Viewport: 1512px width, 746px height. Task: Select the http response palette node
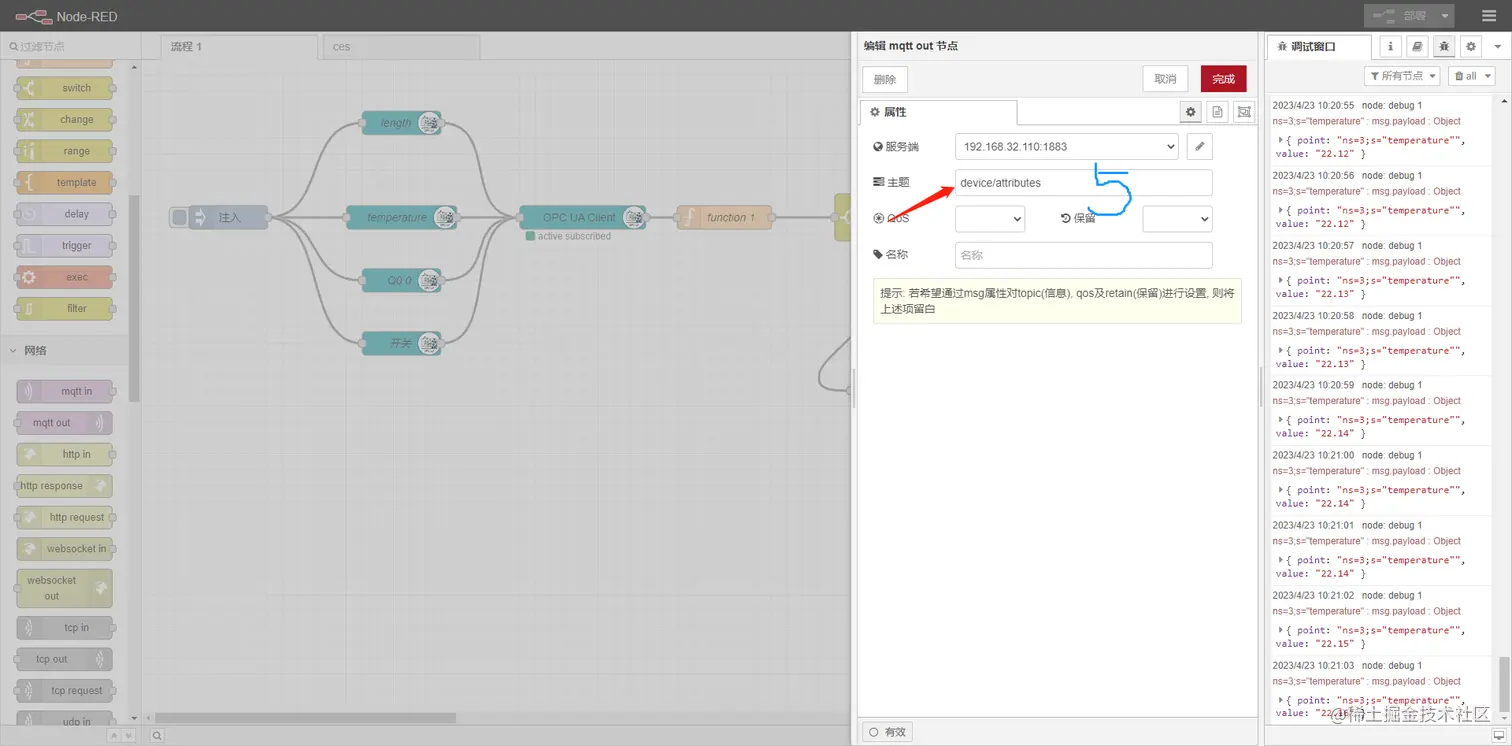point(64,486)
